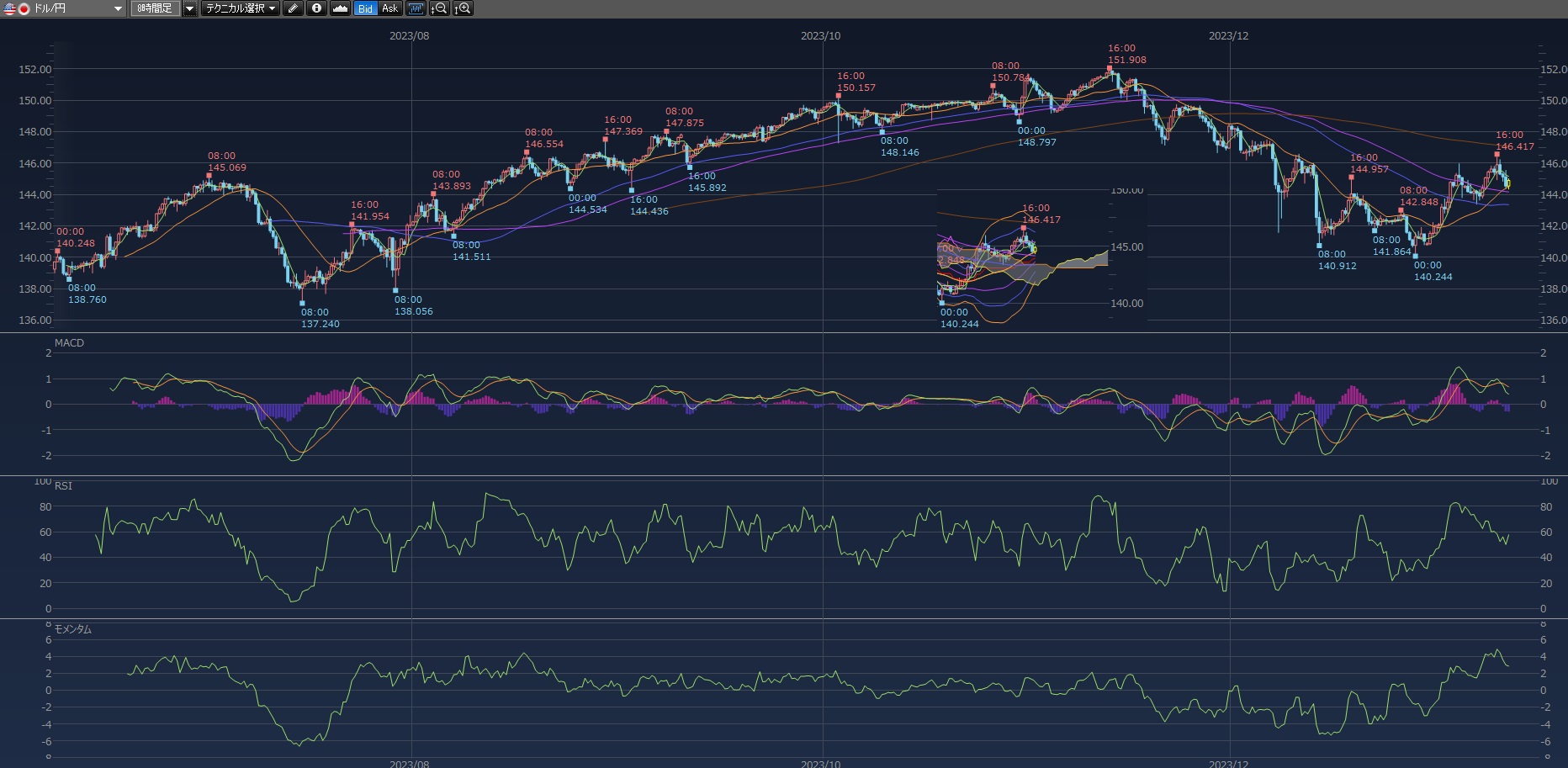Click the 8時間足 timeframe field
Screen dimensions: 1568x768
155,8
